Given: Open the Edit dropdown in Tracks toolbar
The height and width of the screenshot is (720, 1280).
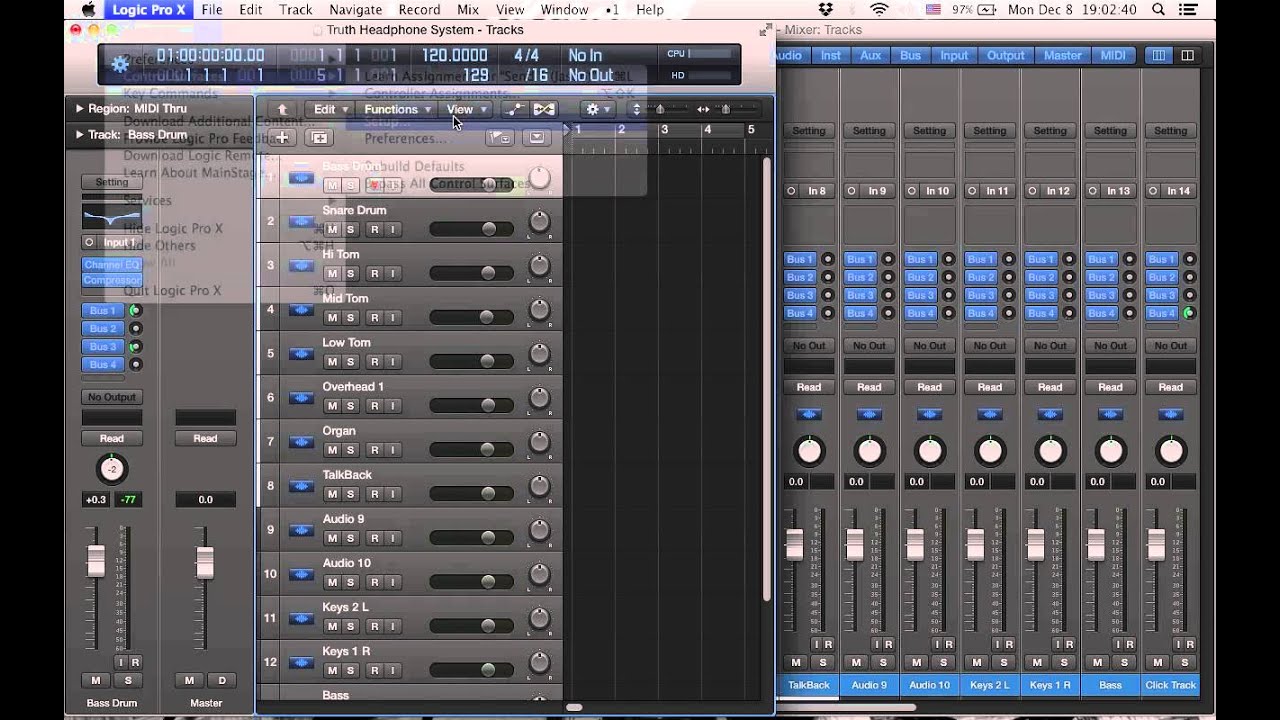Looking at the screenshot, I should click(x=331, y=109).
